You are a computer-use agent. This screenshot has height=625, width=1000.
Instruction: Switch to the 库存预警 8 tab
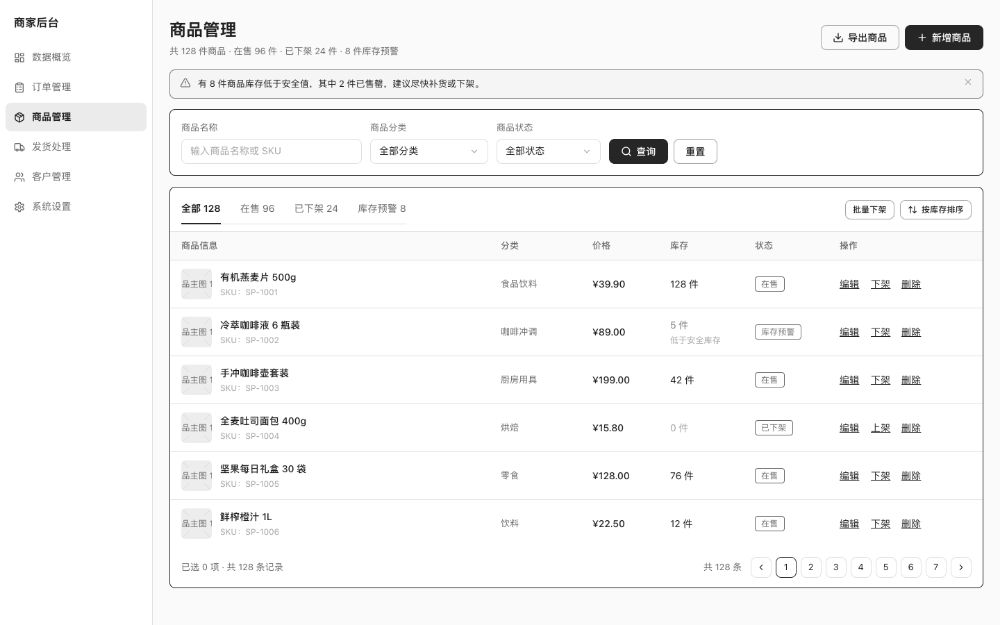(381, 209)
